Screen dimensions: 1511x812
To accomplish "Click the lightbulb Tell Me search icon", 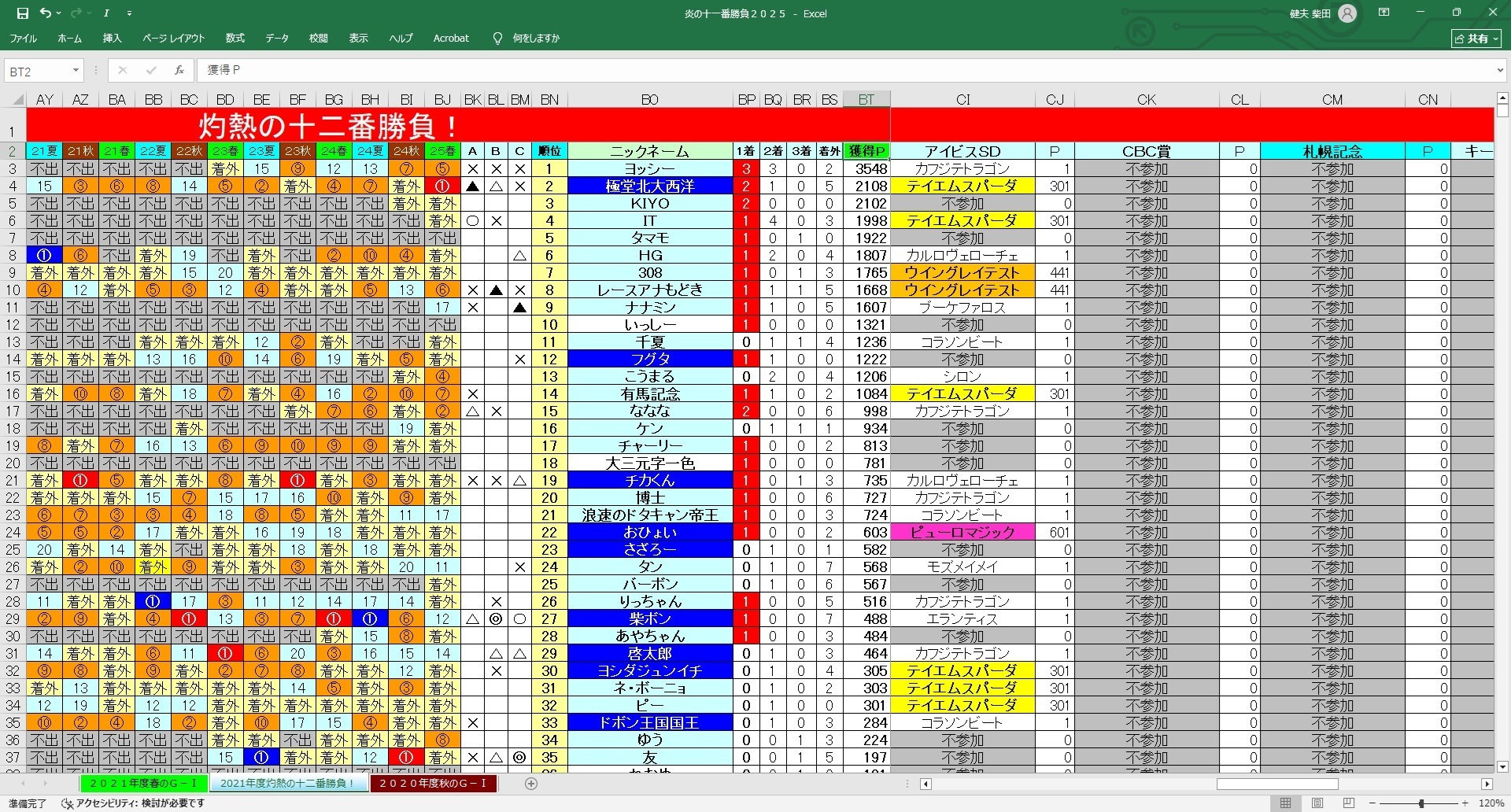I will (497, 38).
